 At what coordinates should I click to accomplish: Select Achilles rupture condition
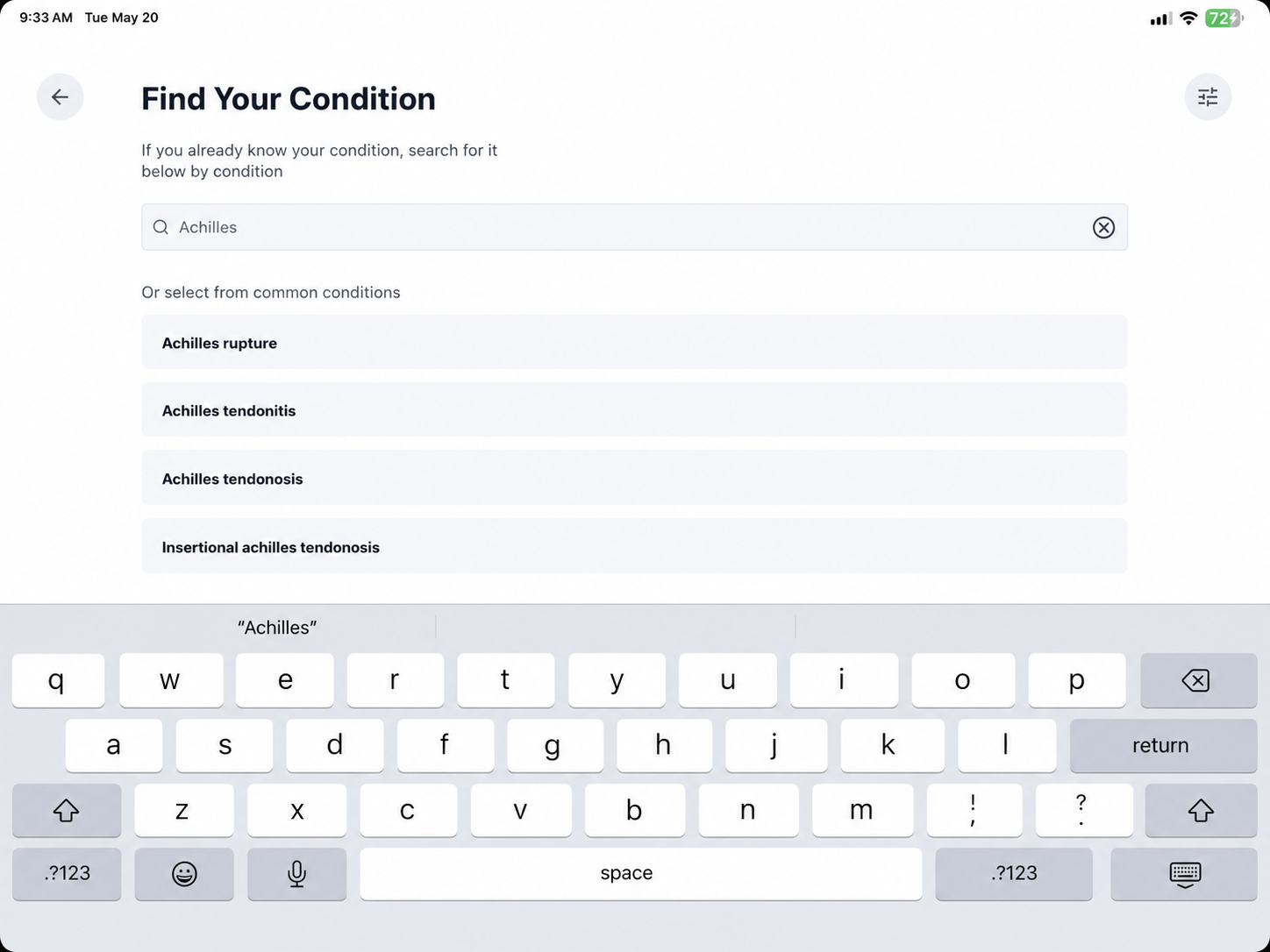click(634, 343)
